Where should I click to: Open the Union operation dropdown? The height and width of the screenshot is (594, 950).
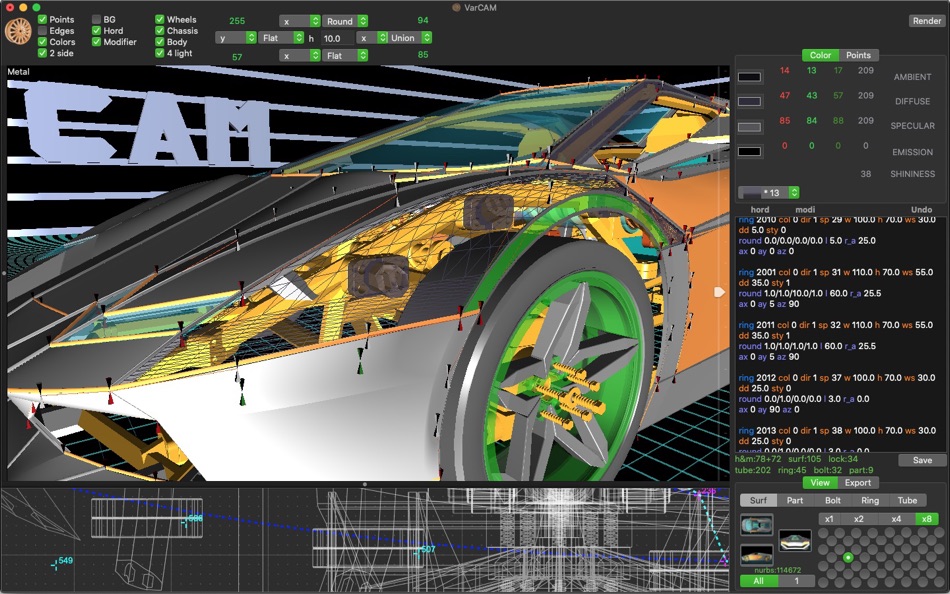[410, 38]
